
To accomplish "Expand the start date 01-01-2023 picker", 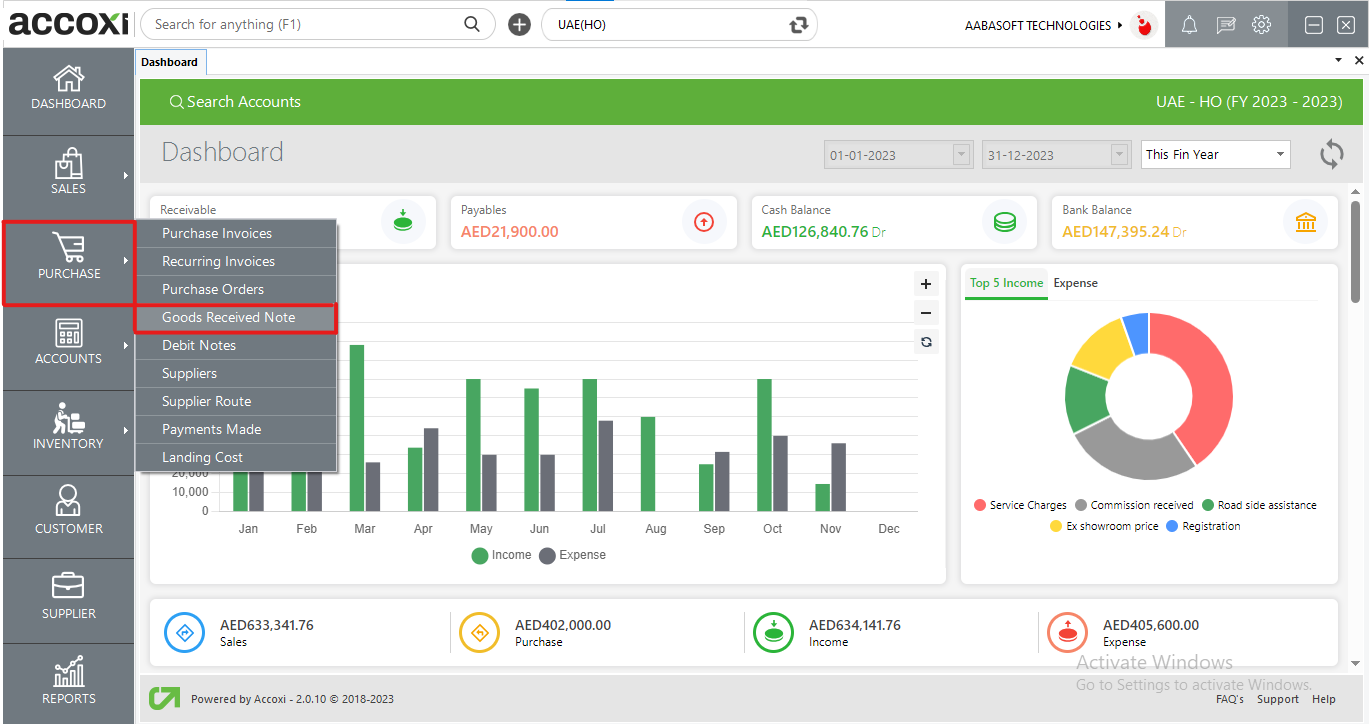I will click(x=961, y=155).
